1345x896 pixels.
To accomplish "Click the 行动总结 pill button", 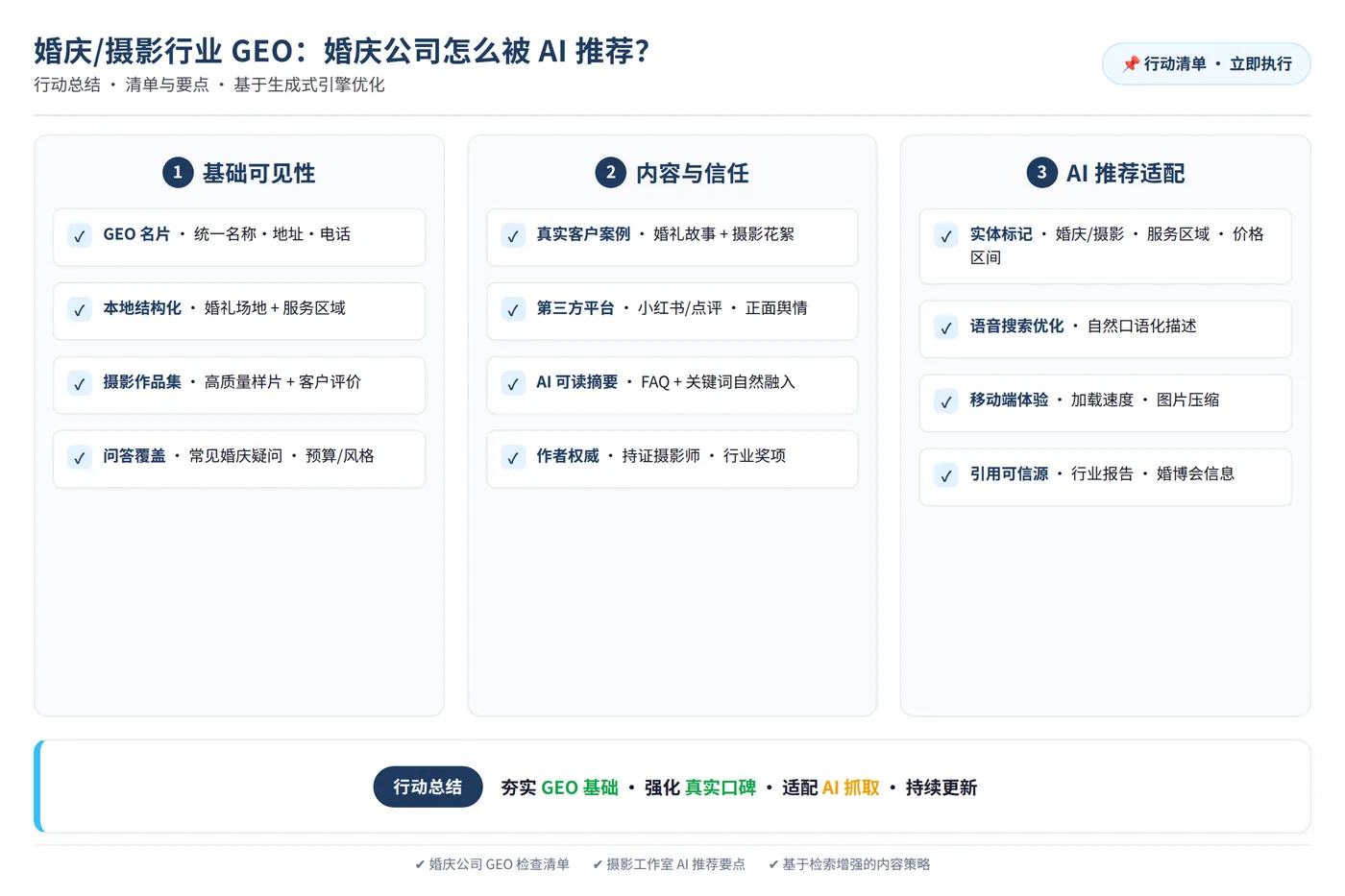I will coord(428,787).
